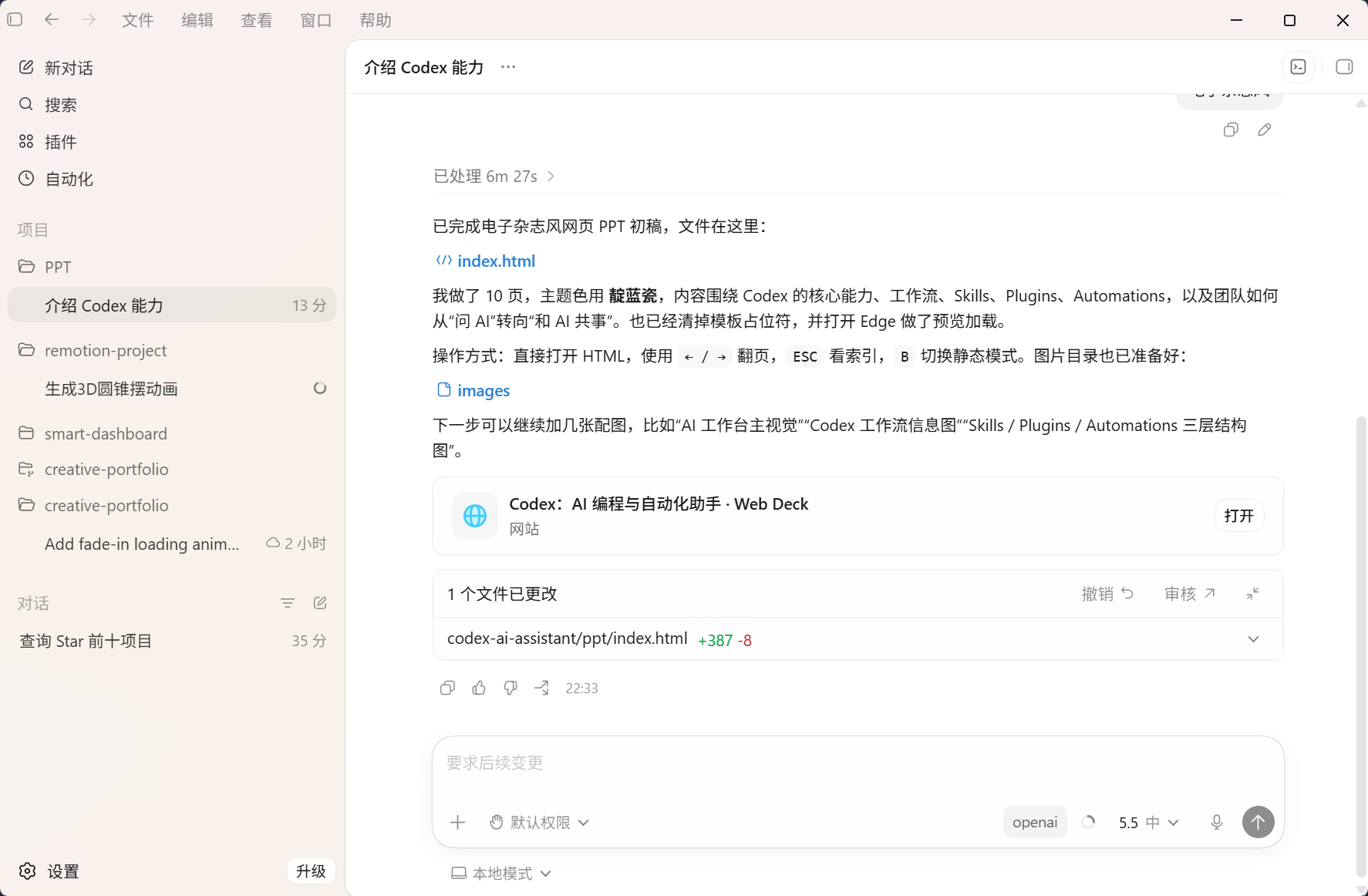Open the second creative-portfolio project
Viewport: 1368px width, 896px height.
click(172, 505)
